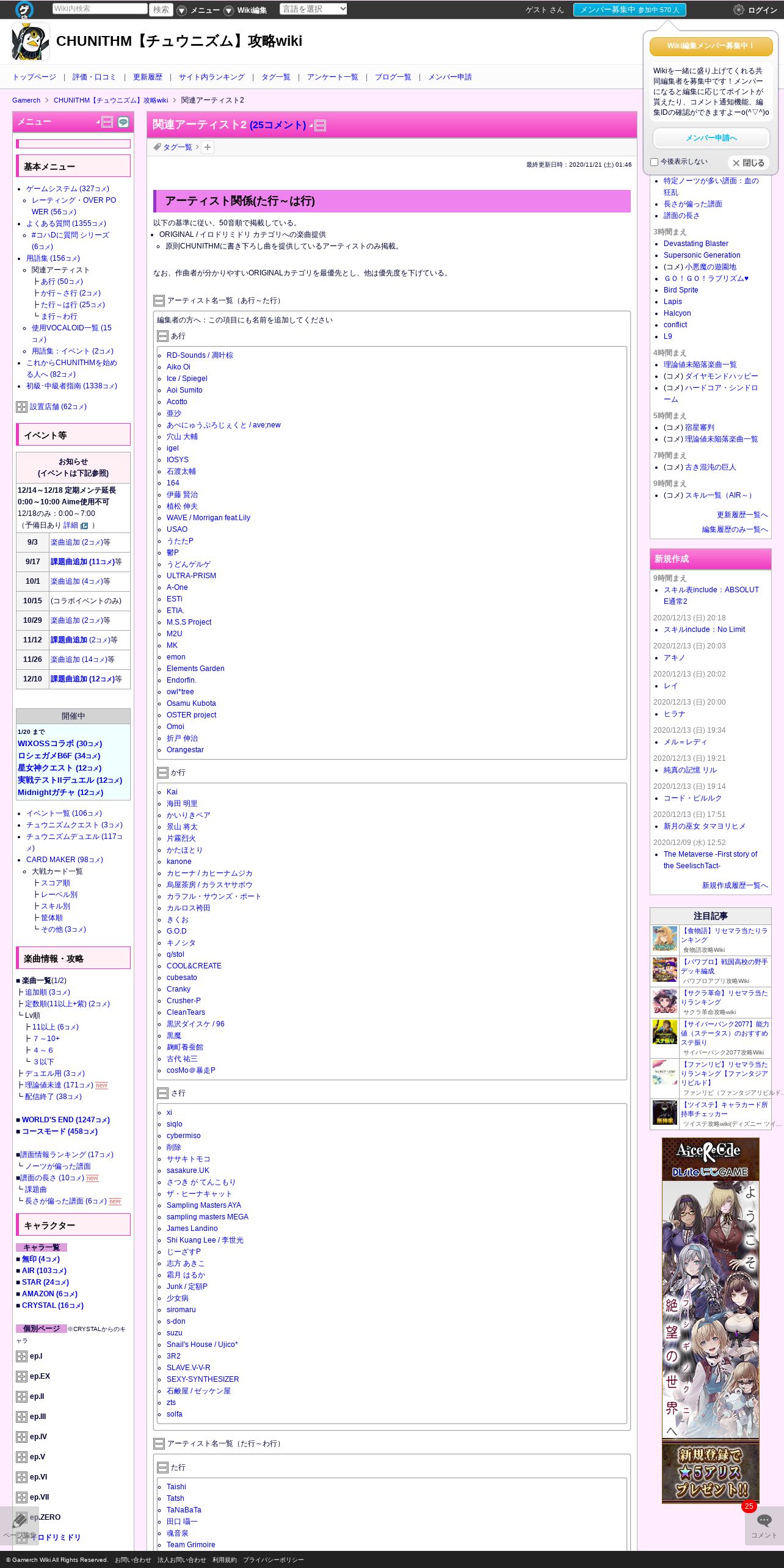Close the member recruitment popup with 閉じる

click(x=748, y=163)
